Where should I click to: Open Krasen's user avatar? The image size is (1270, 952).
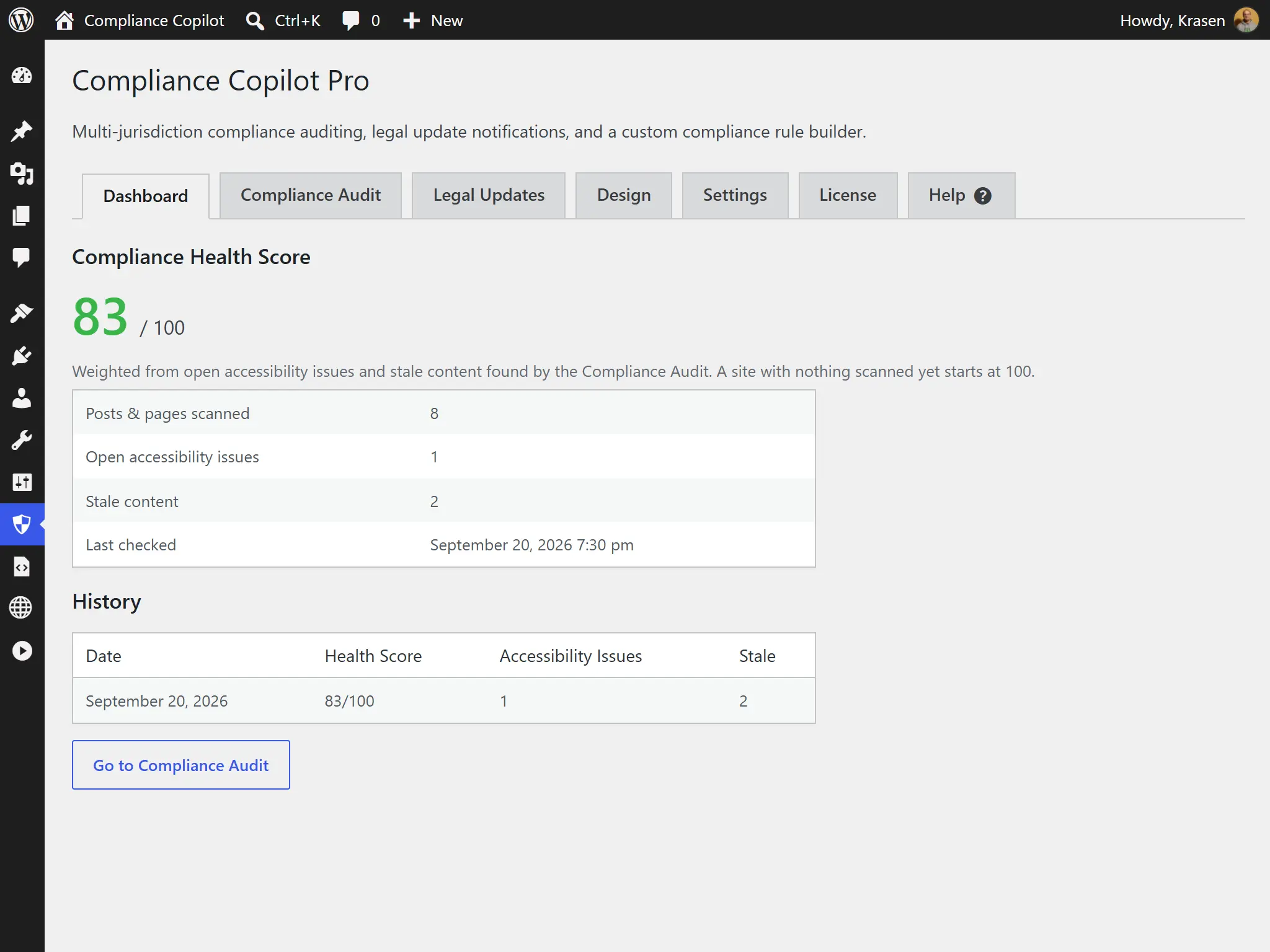[1246, 20]
